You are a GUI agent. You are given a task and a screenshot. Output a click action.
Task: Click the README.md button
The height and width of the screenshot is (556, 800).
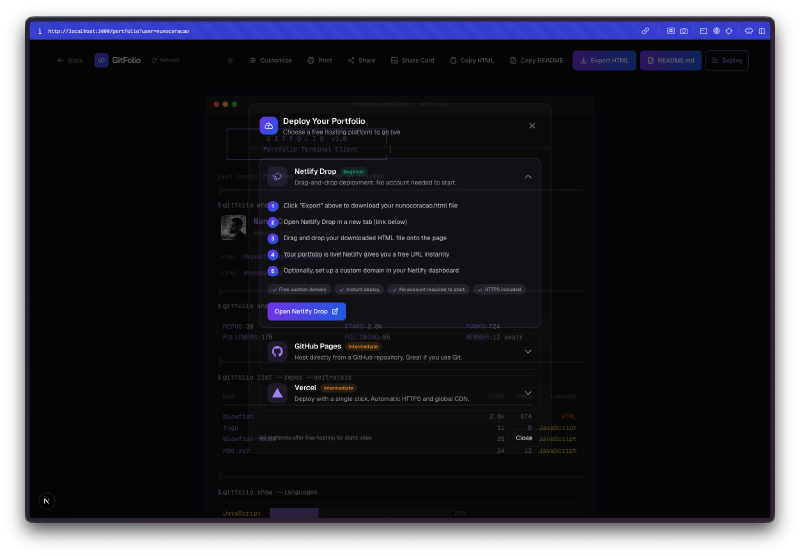click(670, 60)
